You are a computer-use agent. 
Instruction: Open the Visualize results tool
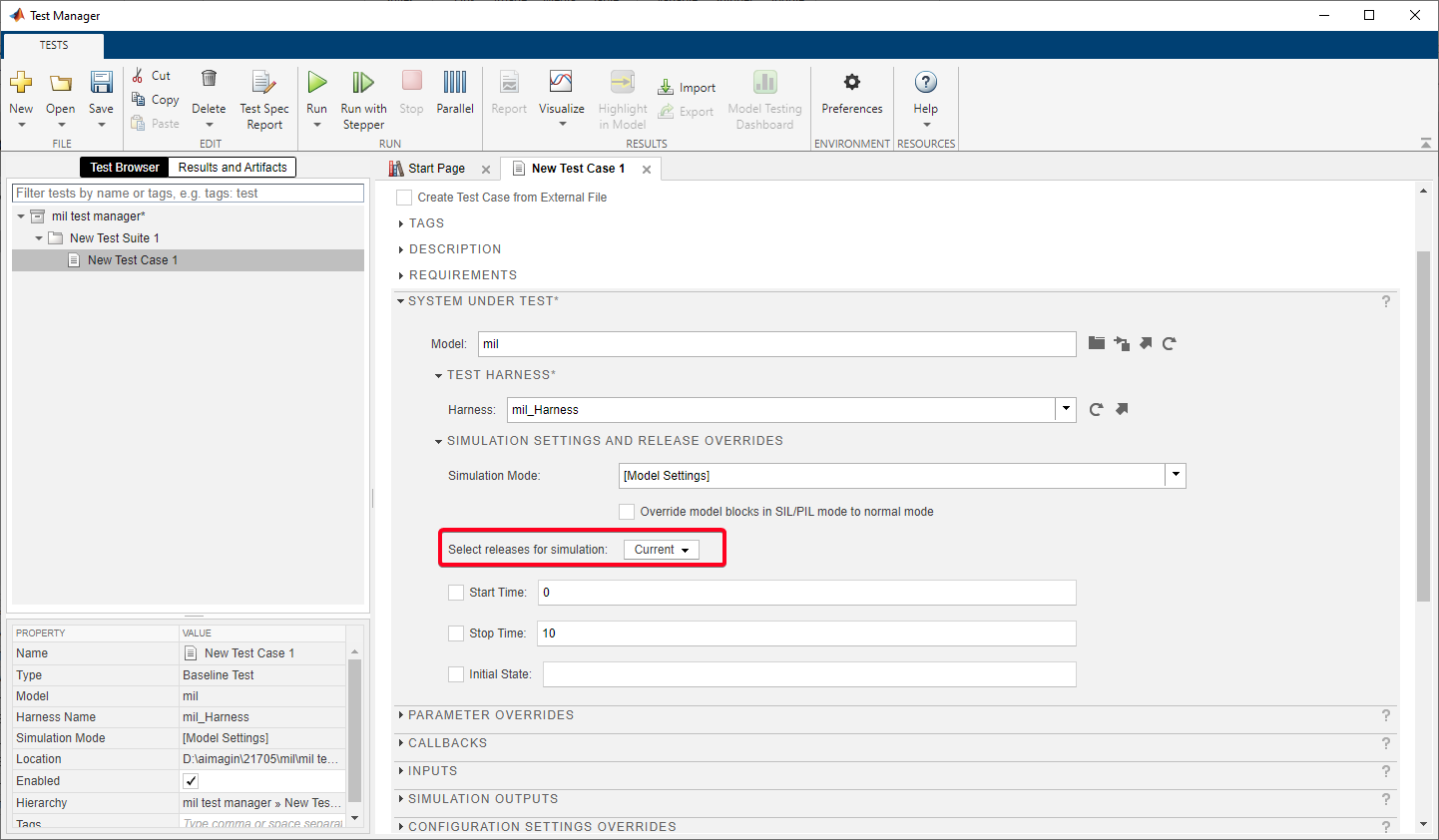561,92
